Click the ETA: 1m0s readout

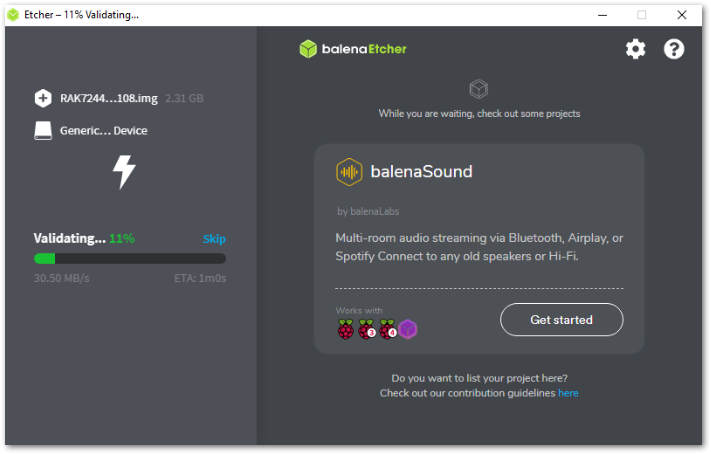pyautogui.click(x=200, y=278)
